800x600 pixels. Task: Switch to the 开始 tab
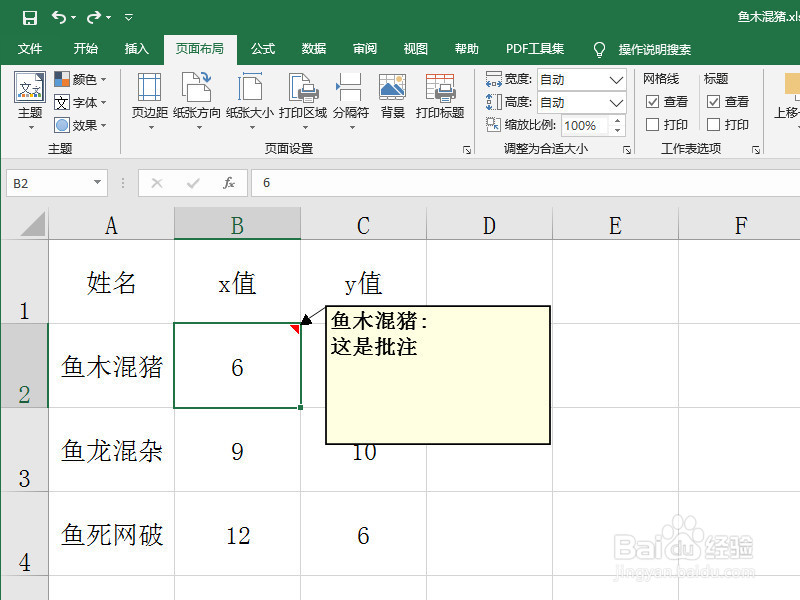coord(85,48)
